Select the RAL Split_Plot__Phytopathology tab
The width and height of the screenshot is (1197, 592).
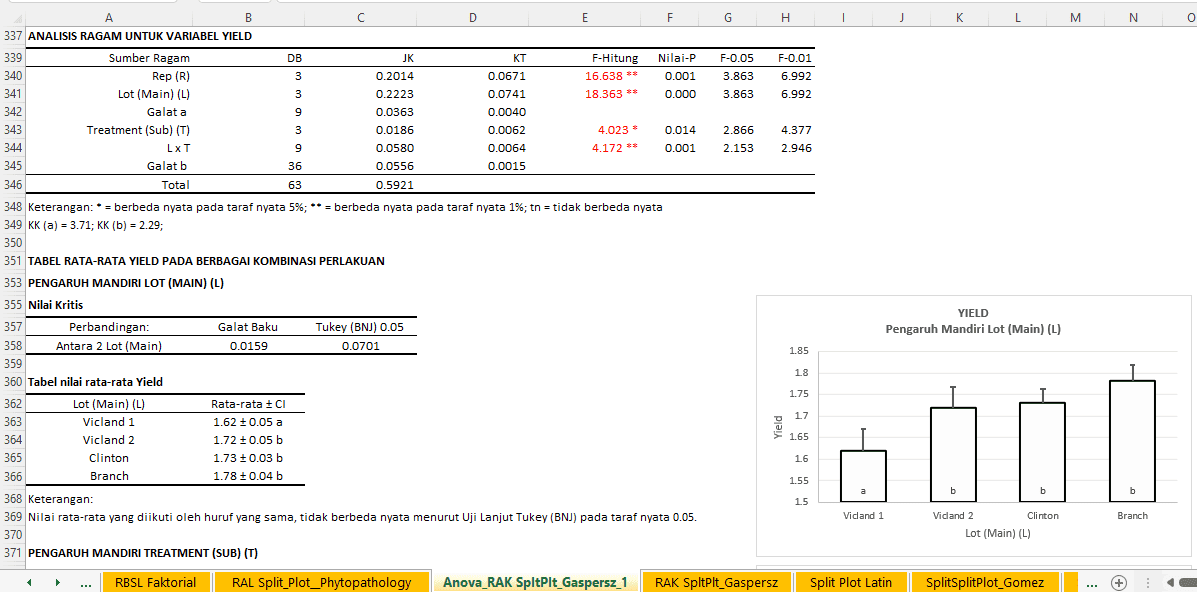[x=321, y=582]
